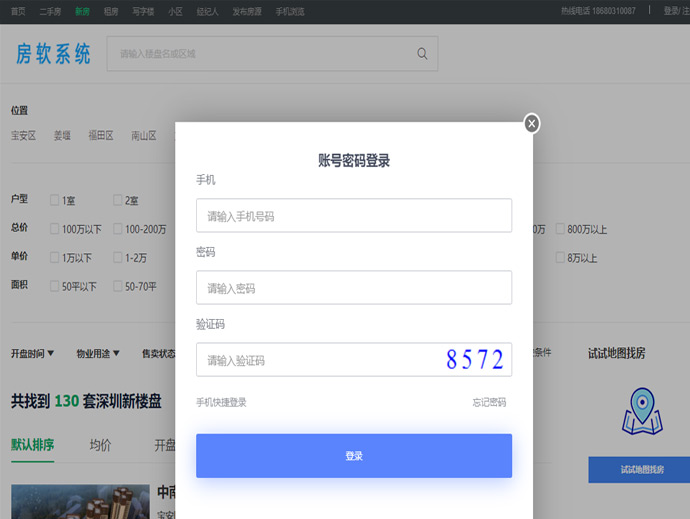Open 手机浏览 in top navigation
Screen dimensions: 690x519
pos(290,11)
